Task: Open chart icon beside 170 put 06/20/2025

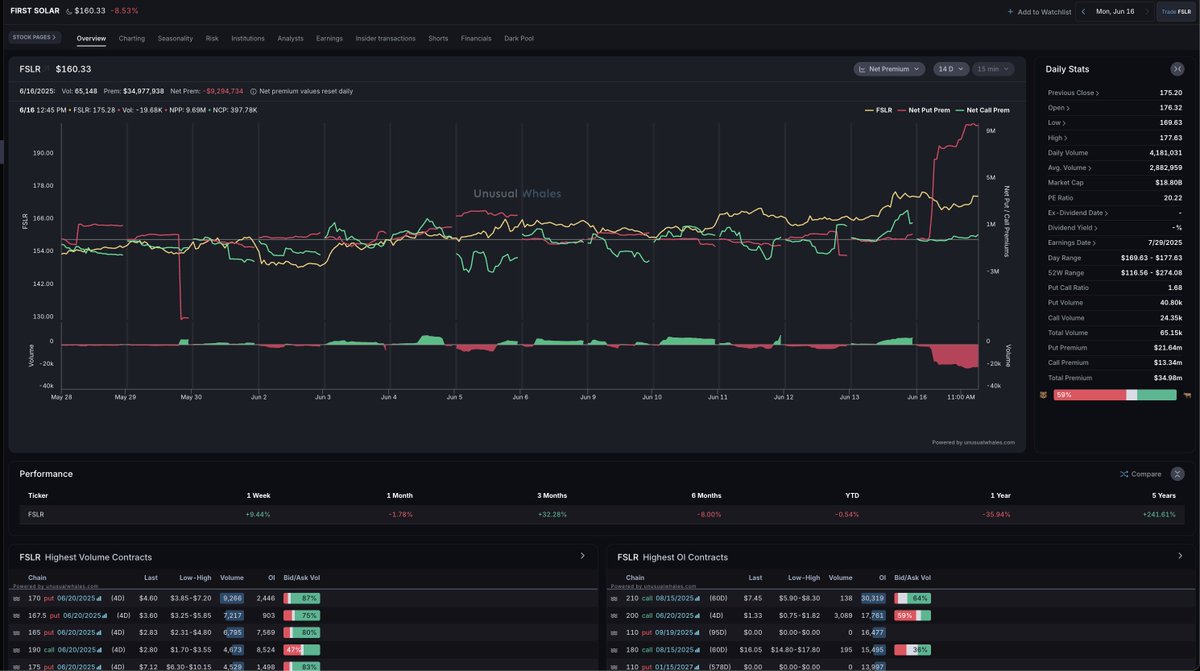Action: point(99,598)
